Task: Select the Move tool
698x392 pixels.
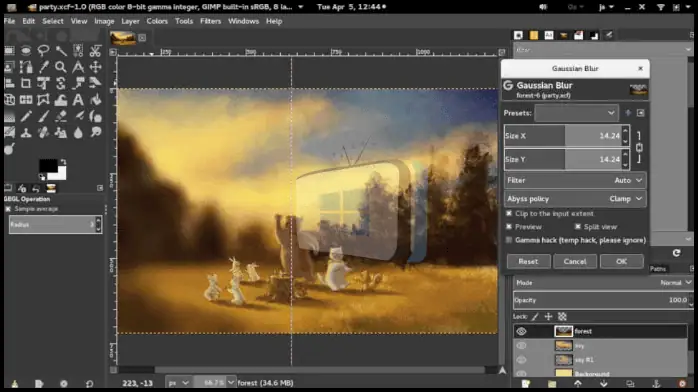Action: [x=95, y=67]
